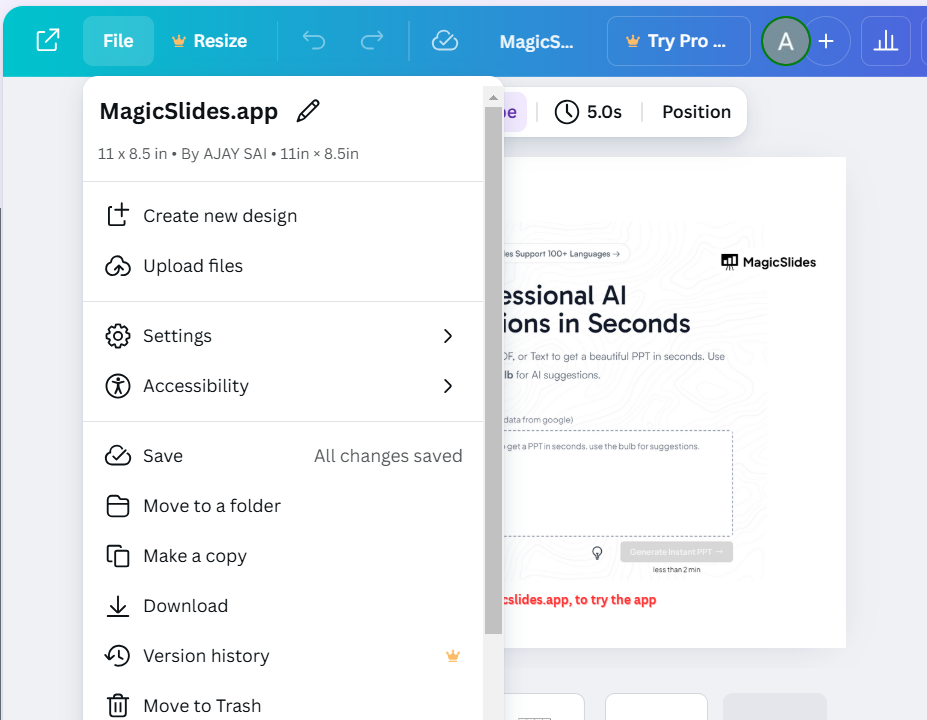Image resolution: width=927 pixels, height=720 pixels.
Task: Add collaborators with the plus icon
Action: 826,41
